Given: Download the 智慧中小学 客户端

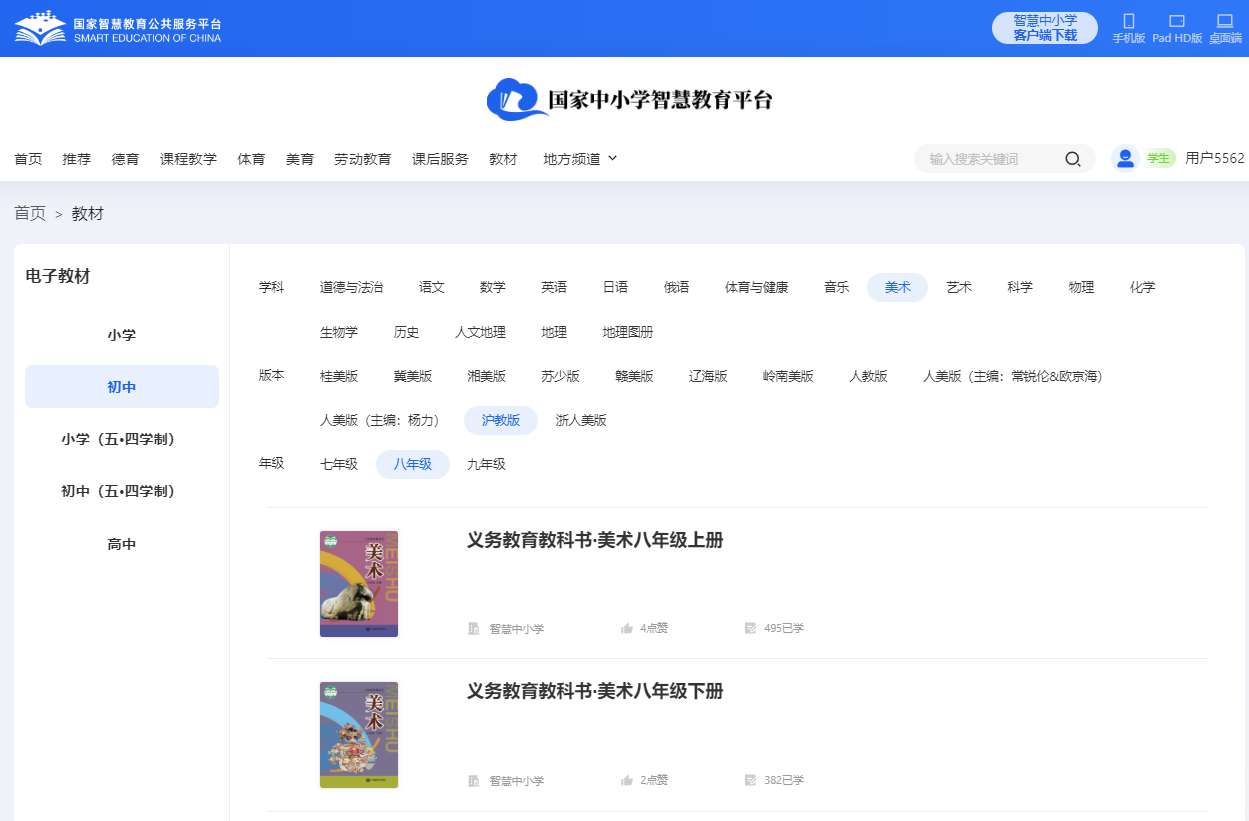Looking at the screenshot, I should pyautogui.click(x=1045, y=28).
